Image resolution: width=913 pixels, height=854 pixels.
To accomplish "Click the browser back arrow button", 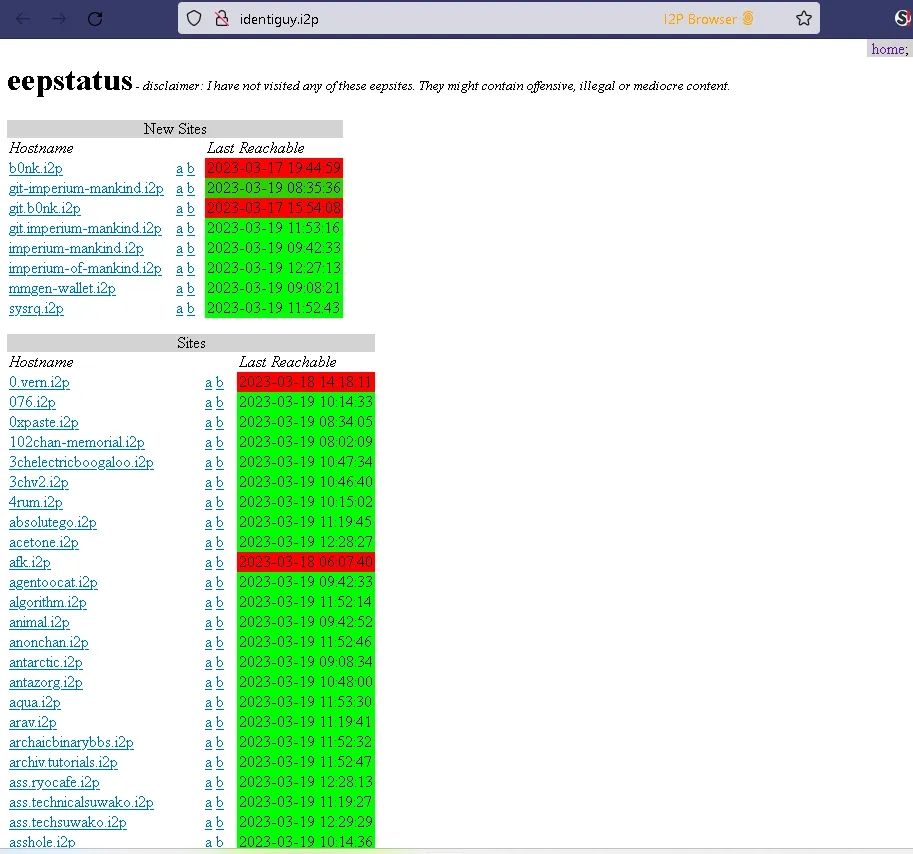I will (23, 19).
